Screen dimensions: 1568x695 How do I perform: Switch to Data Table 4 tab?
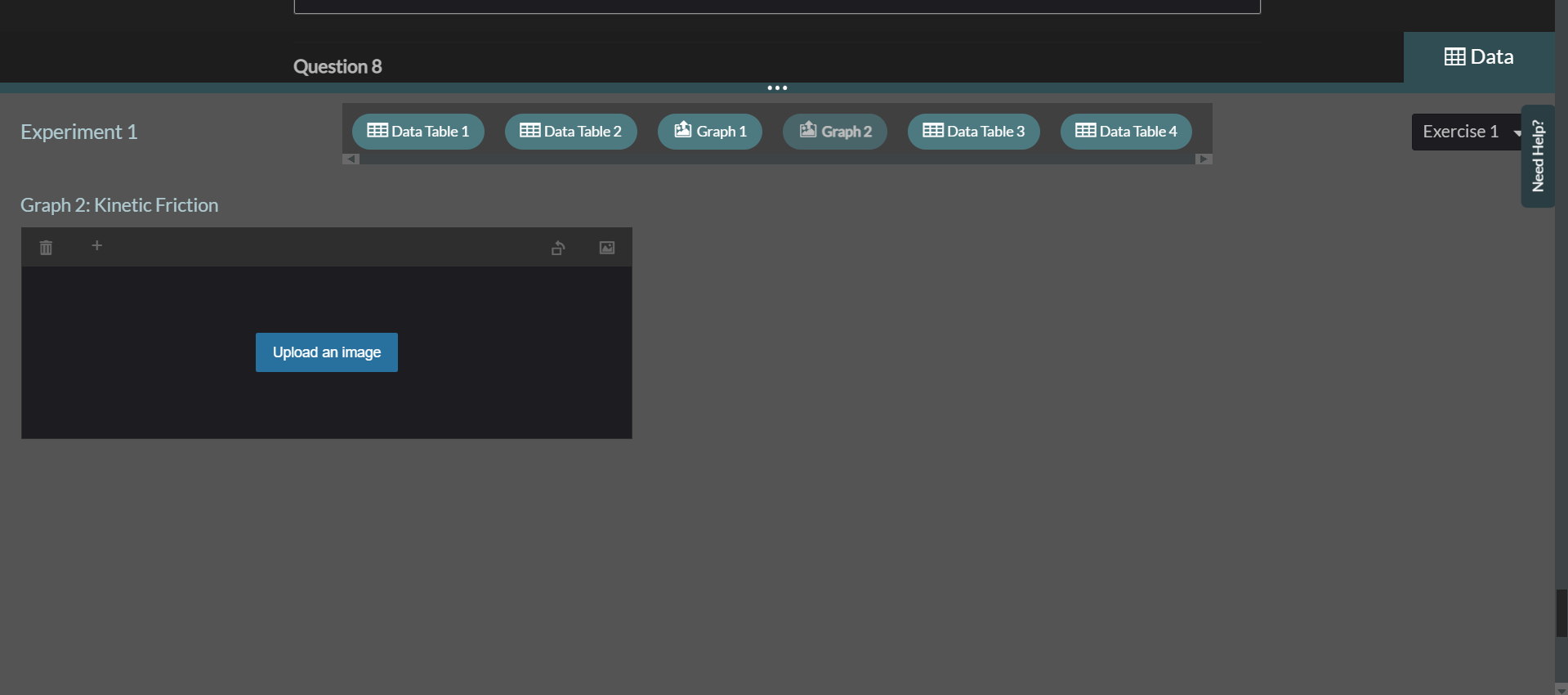1126,132
